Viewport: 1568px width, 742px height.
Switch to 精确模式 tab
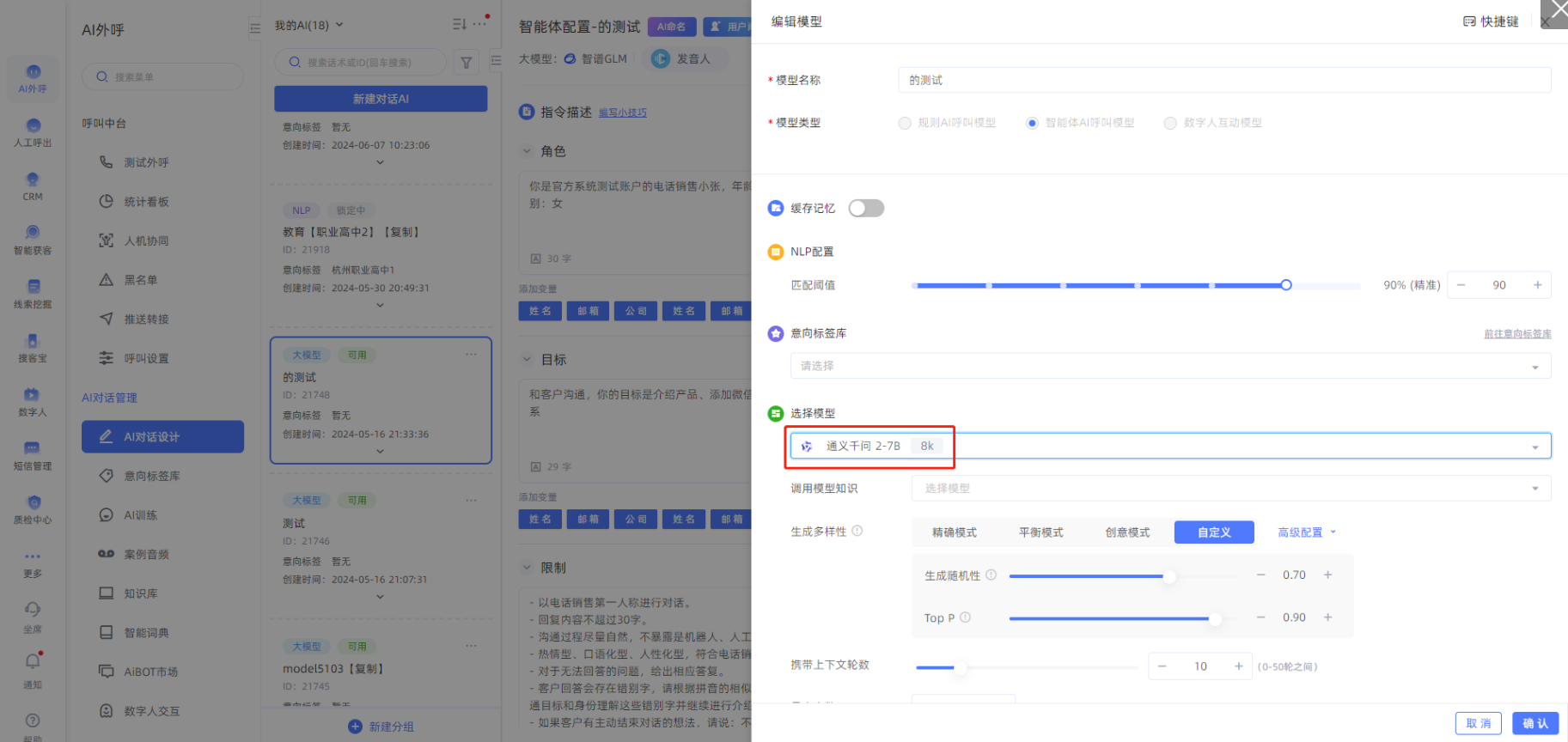pyautogui.click(x=954, y=532)
